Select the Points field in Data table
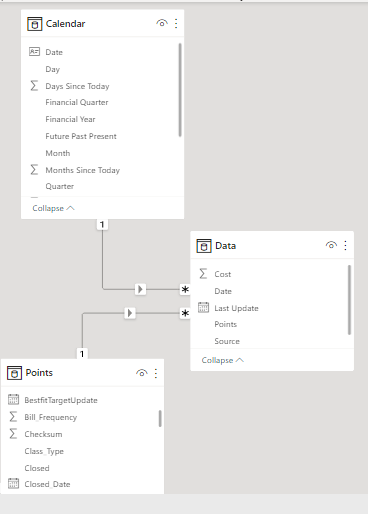Screen dimensions: 368x514 click(226, 324)
